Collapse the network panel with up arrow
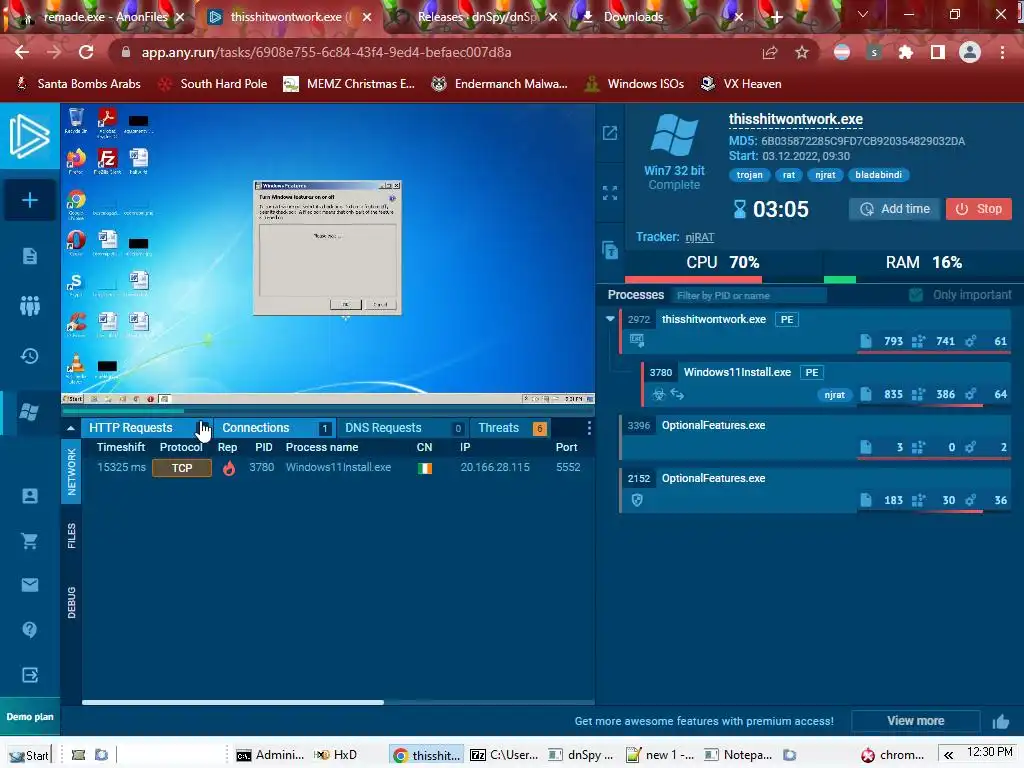Screen dimensions: 1024x768 71,428
